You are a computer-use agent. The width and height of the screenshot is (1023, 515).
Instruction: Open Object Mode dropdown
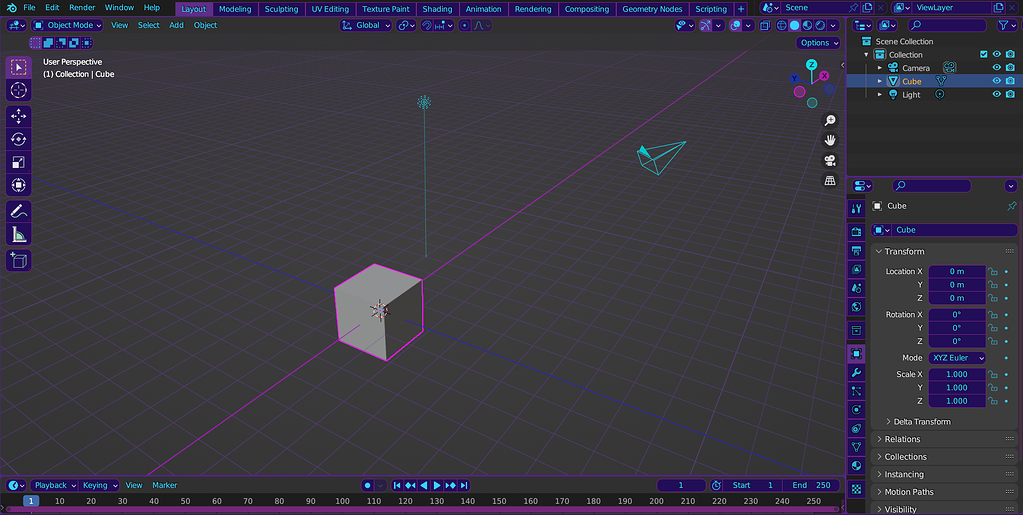click(67, 25)
